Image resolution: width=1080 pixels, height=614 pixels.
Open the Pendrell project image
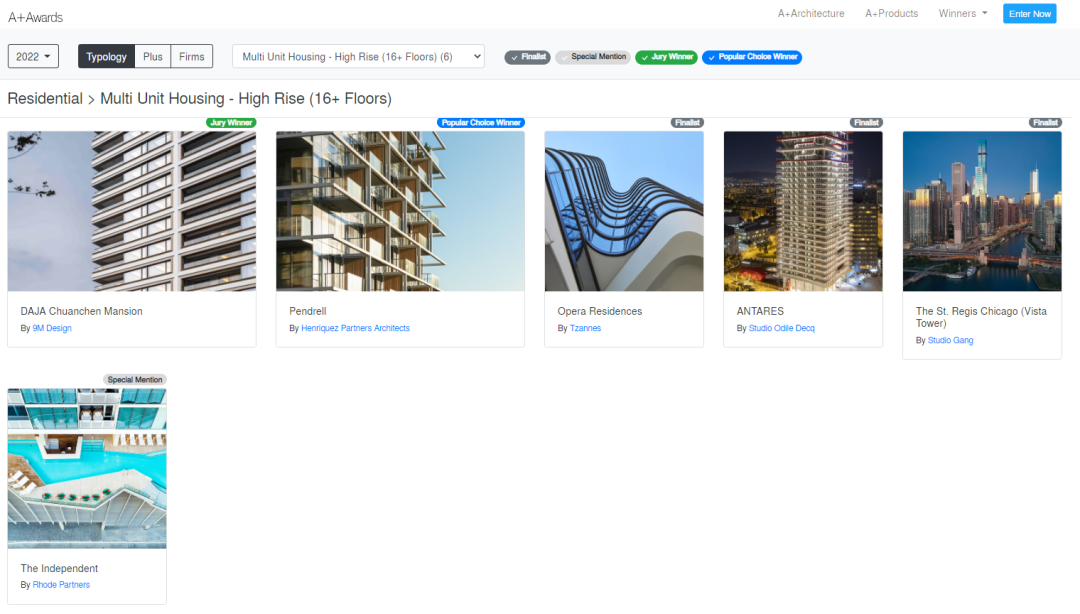(x=400, y=211)
